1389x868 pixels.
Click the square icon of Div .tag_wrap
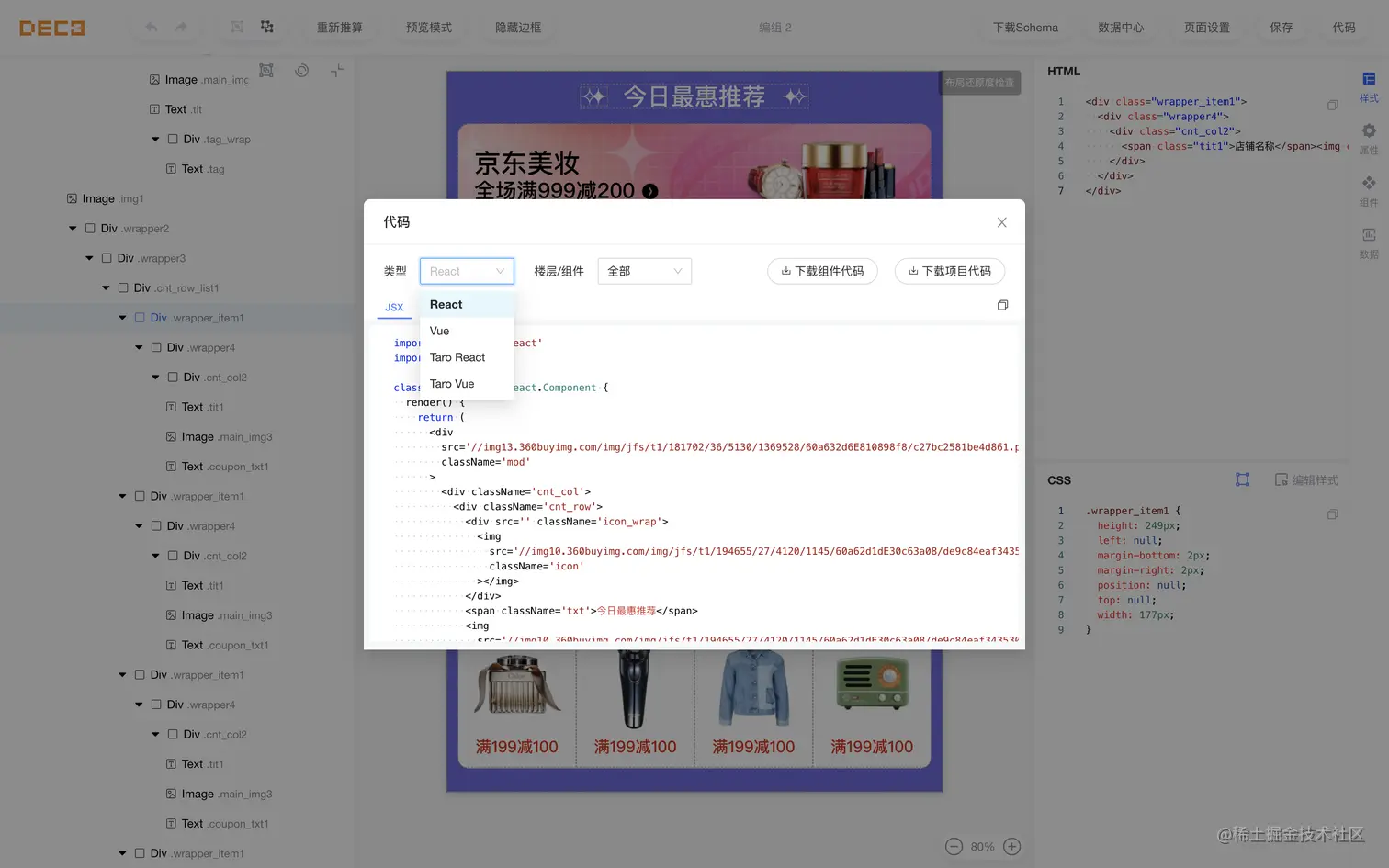pos(173,139)
